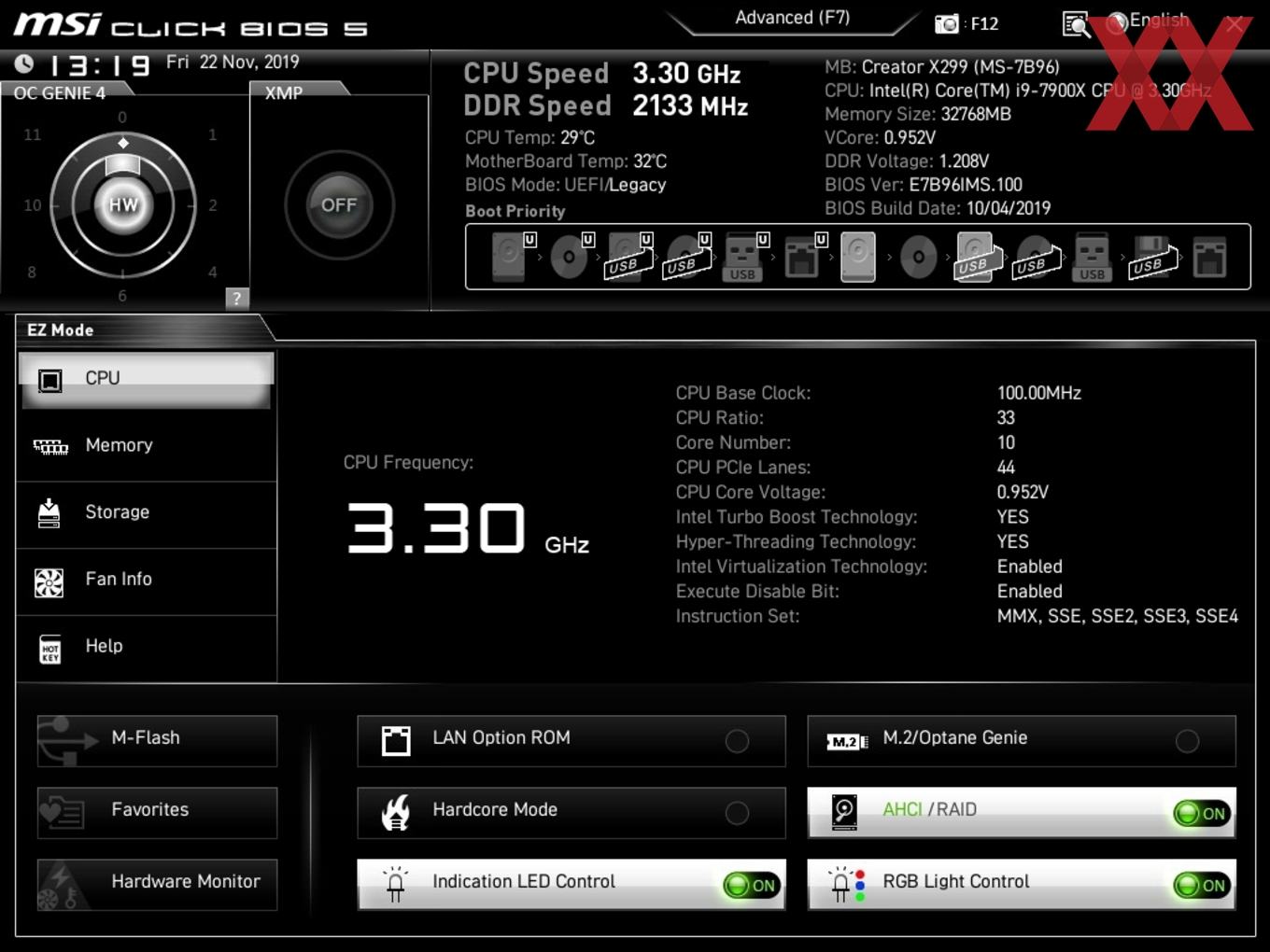
Task: Click the English language label
Action: [1159, 21]
